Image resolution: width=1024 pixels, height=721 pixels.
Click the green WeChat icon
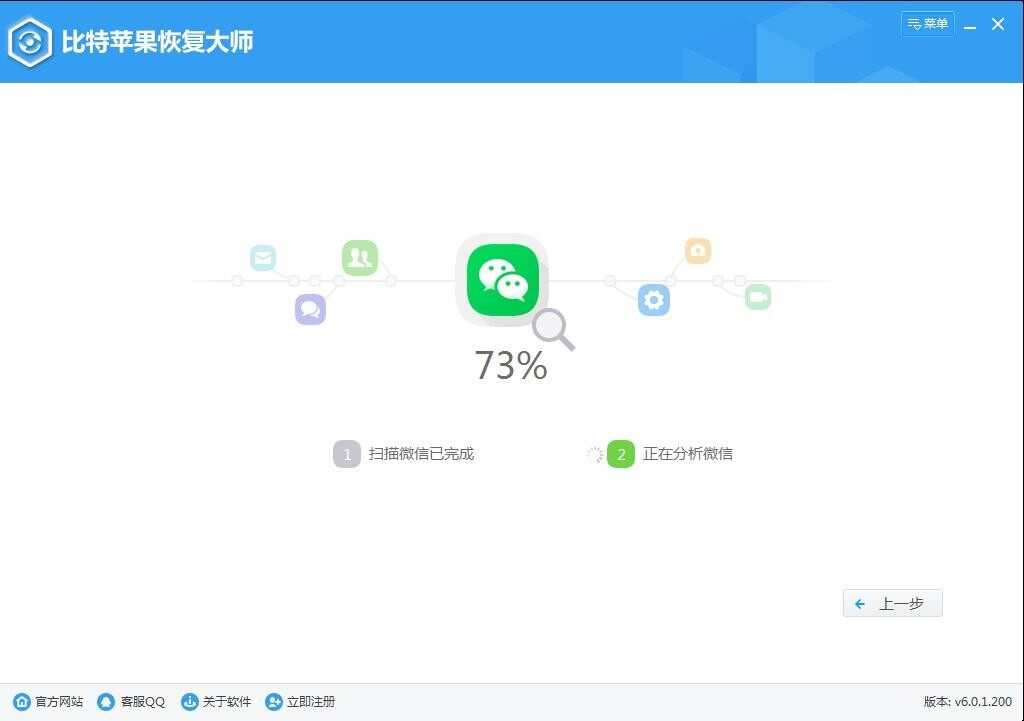click(502, 280)
